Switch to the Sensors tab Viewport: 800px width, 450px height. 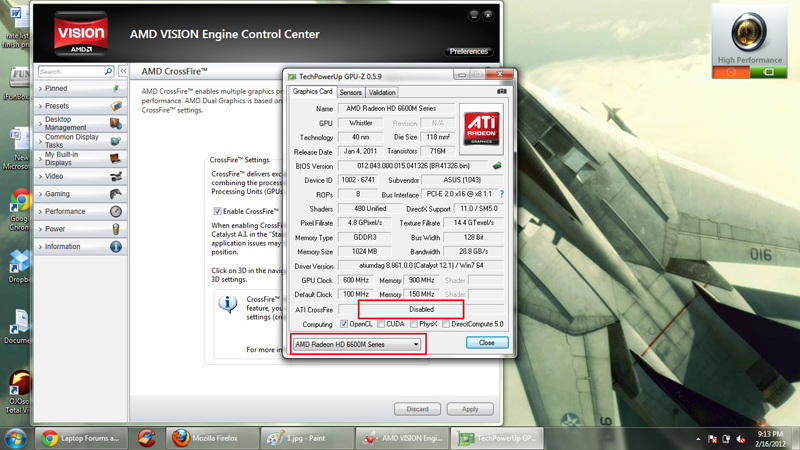click(351, 92)
